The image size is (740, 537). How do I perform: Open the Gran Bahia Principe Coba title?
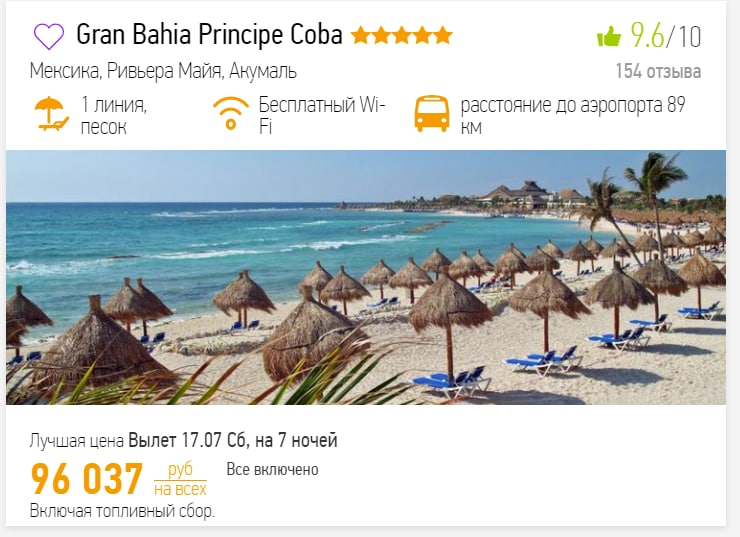click(209, 34)
